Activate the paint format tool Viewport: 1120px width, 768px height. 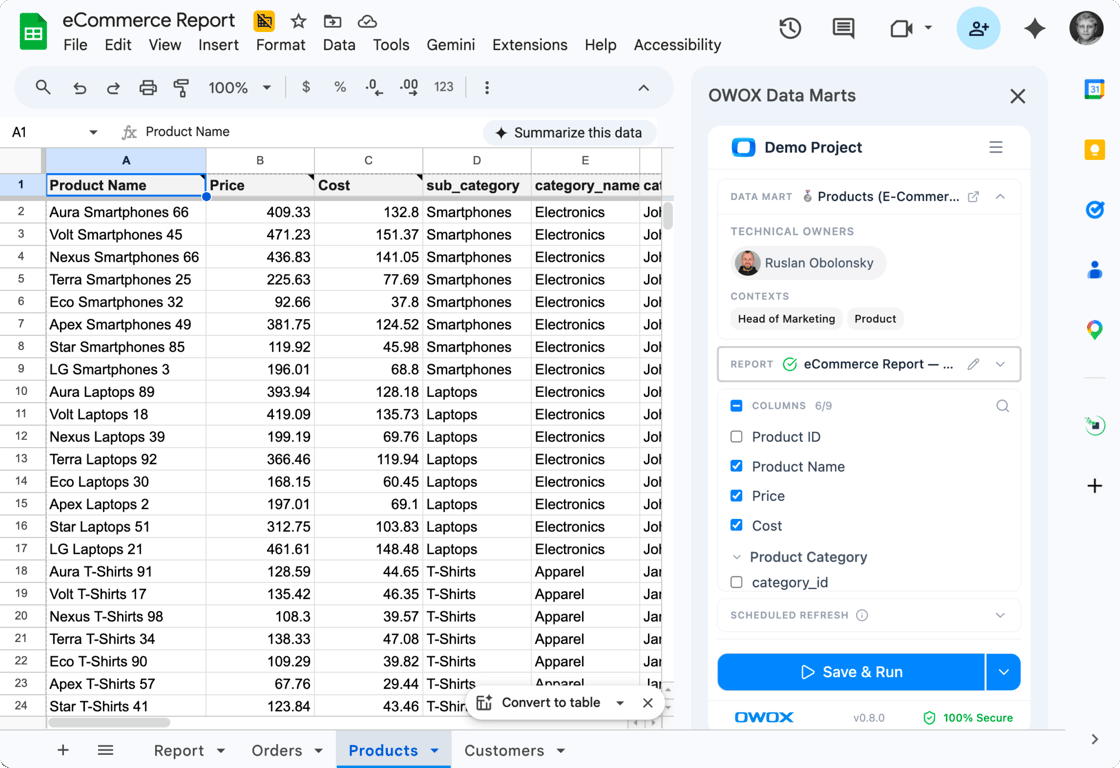click(x=181, y=88)
